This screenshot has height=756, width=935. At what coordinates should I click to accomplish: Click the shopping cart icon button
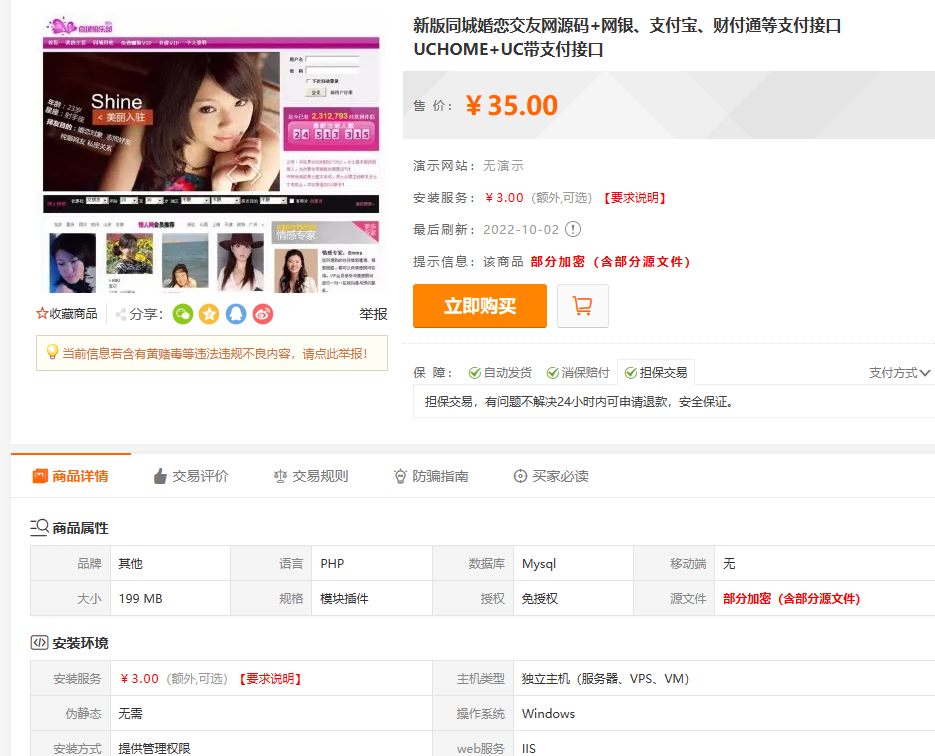click(583, 306)
